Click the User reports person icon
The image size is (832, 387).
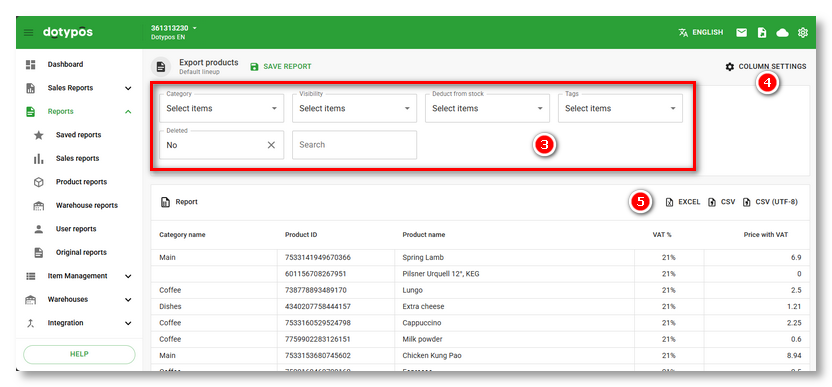point(39,229)
